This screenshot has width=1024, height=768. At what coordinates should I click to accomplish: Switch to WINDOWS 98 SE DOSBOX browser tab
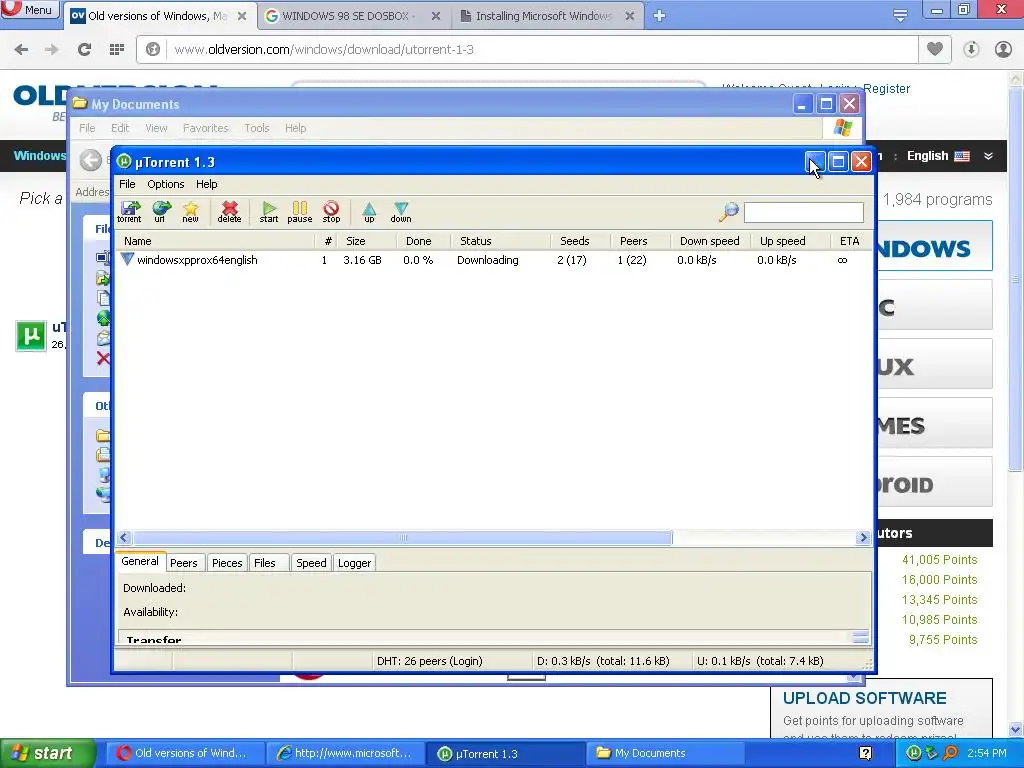point(353,16)
